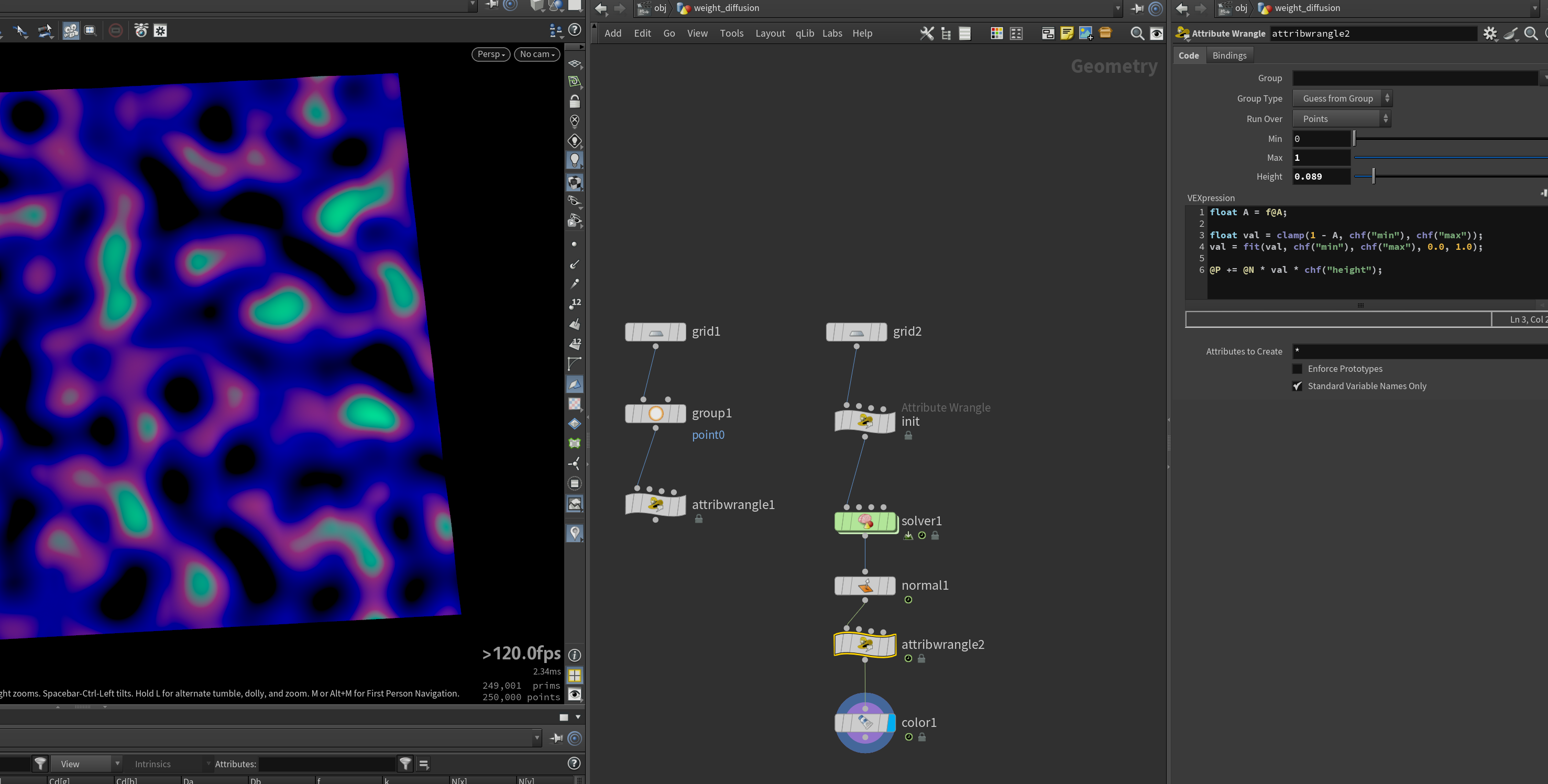This screenshot has height=784, width=1548.
Task: Select the group1 node
Action: 656,413
